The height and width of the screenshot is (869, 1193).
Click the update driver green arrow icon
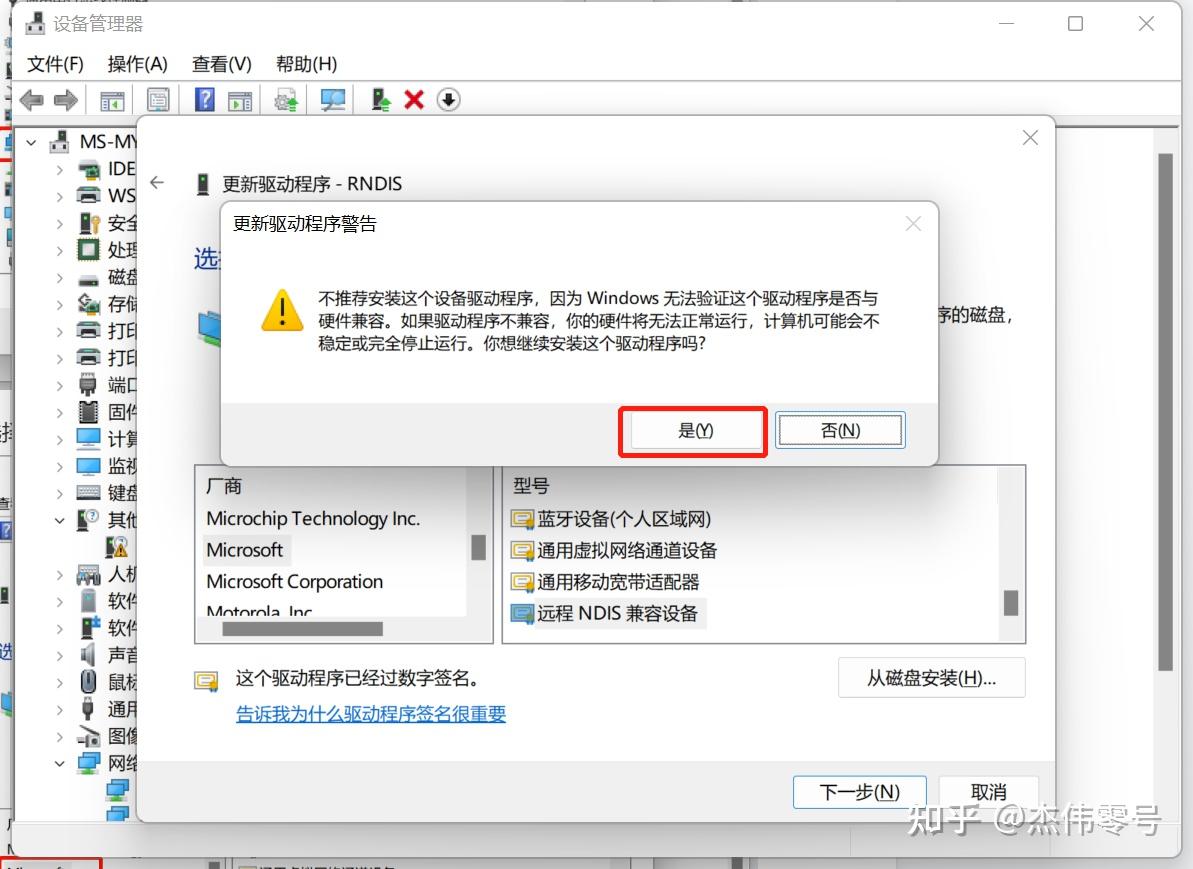(380, 100)
